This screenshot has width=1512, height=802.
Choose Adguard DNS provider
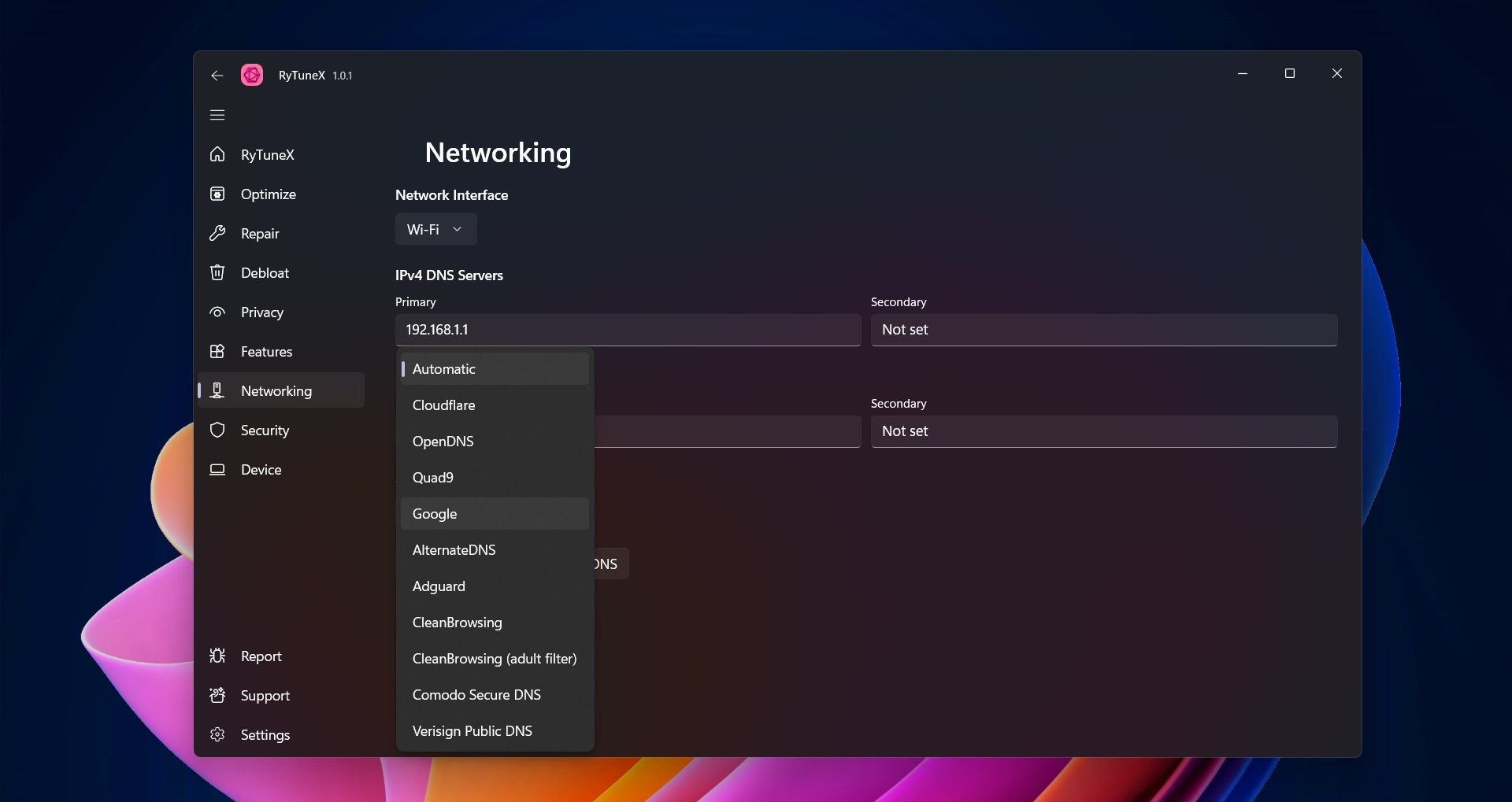pyautogui.click(x=495, y=586)
